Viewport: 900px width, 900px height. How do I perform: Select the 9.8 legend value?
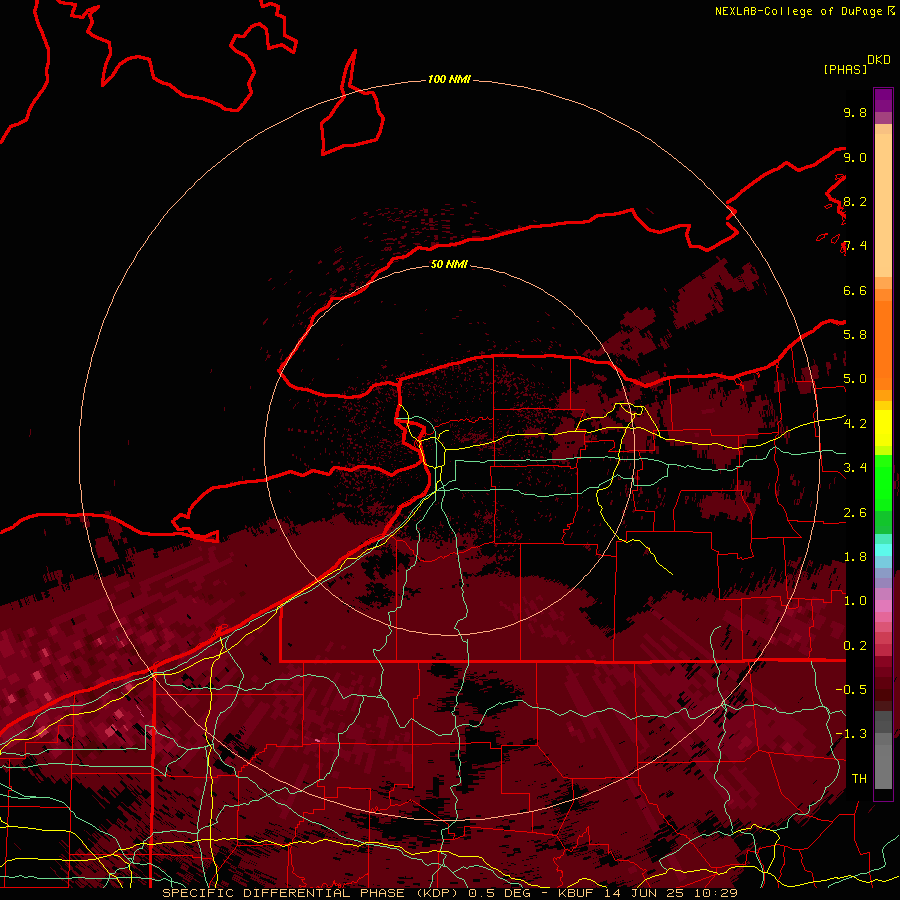(x=855, y=112)
